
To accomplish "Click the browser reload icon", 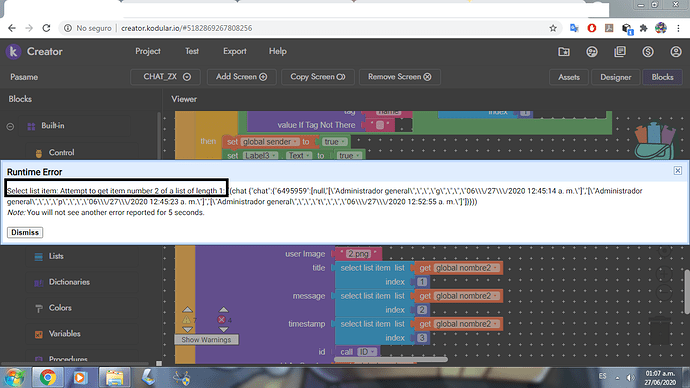I will [46, 28].
